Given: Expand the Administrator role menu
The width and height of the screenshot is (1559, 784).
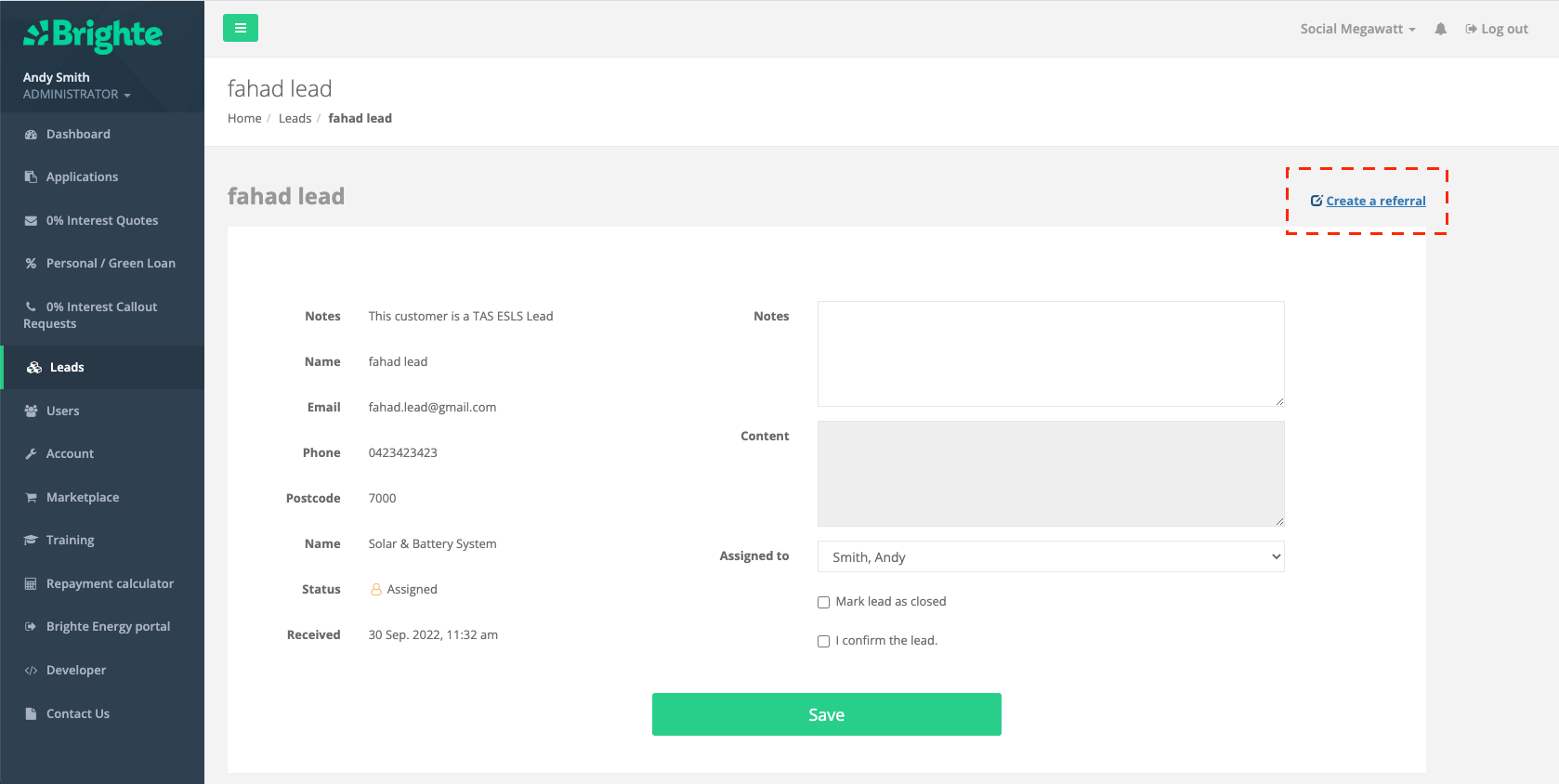Looking at the screenshot, I should pos(76,95).
